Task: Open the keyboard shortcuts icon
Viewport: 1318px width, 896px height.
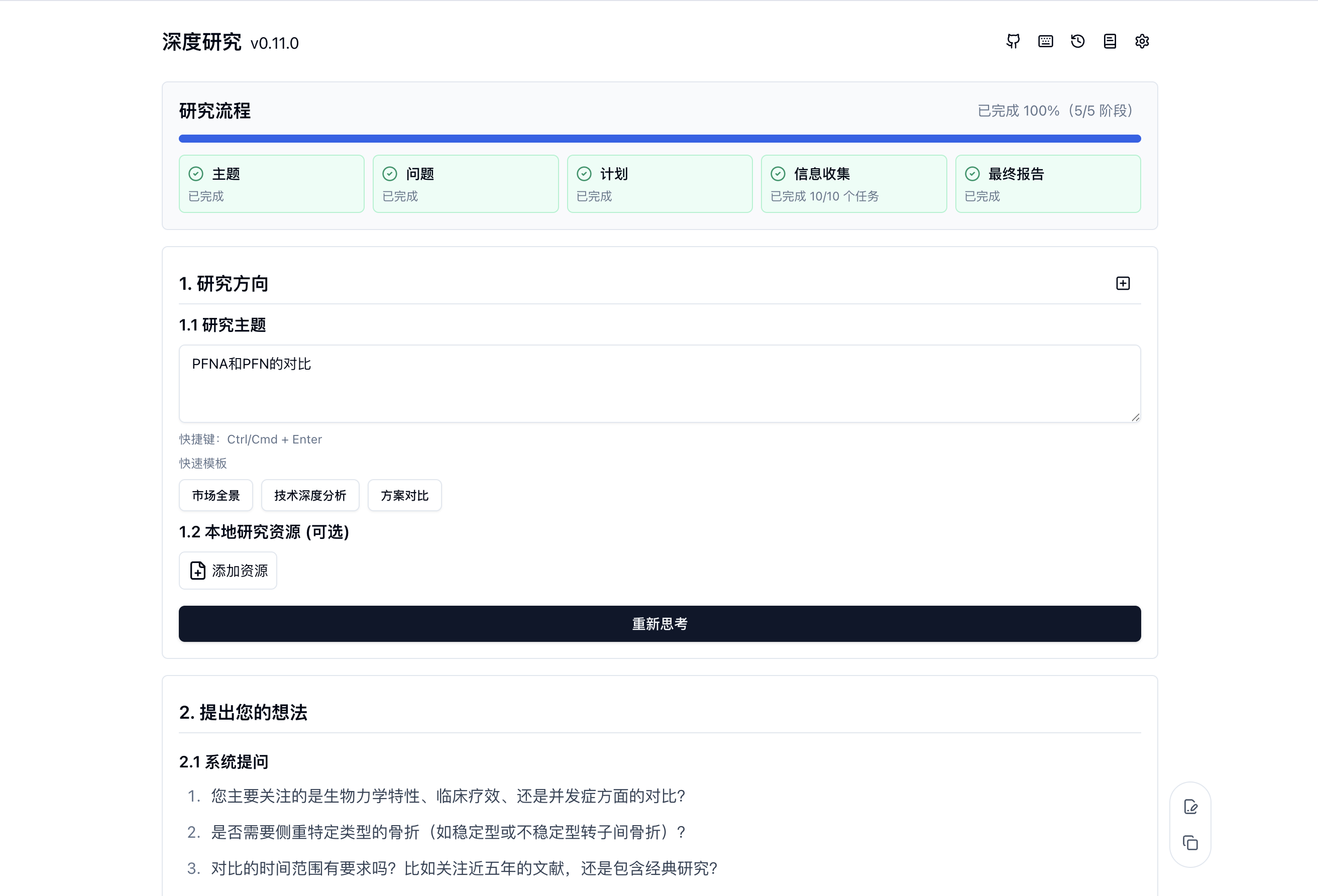Action: pyautogui.click(x=1045, y=41)
